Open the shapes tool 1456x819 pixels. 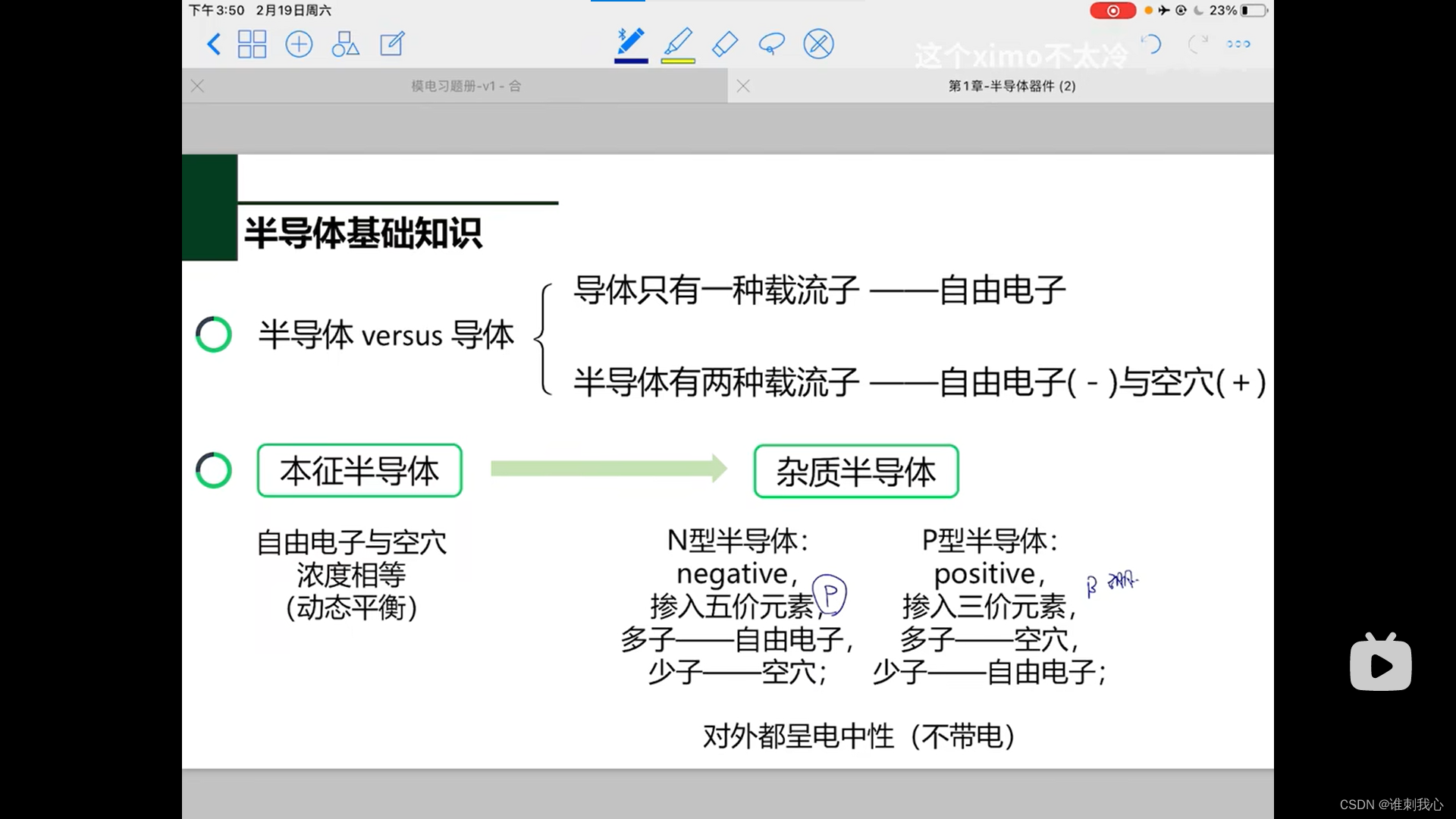345,44
